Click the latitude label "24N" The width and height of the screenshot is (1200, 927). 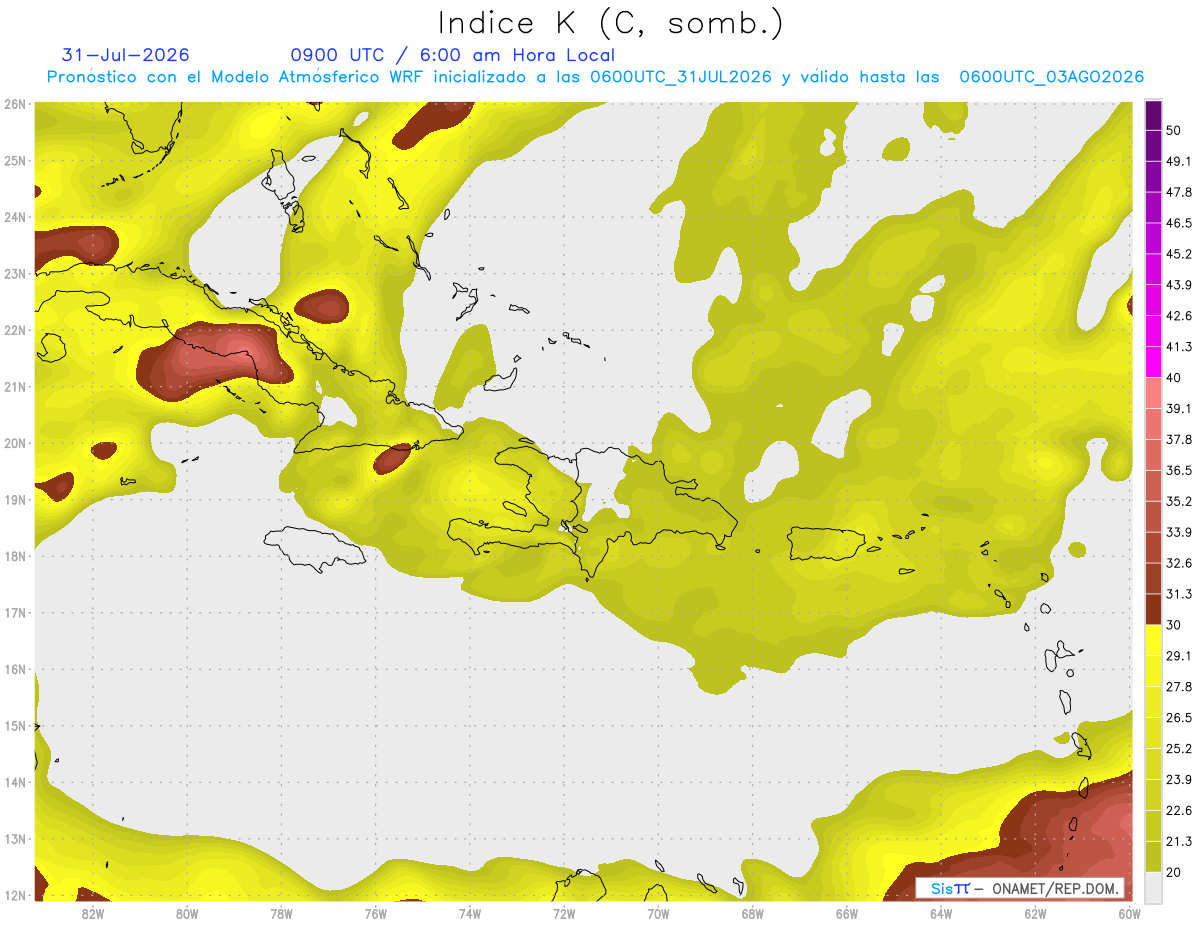pos(15,217)
